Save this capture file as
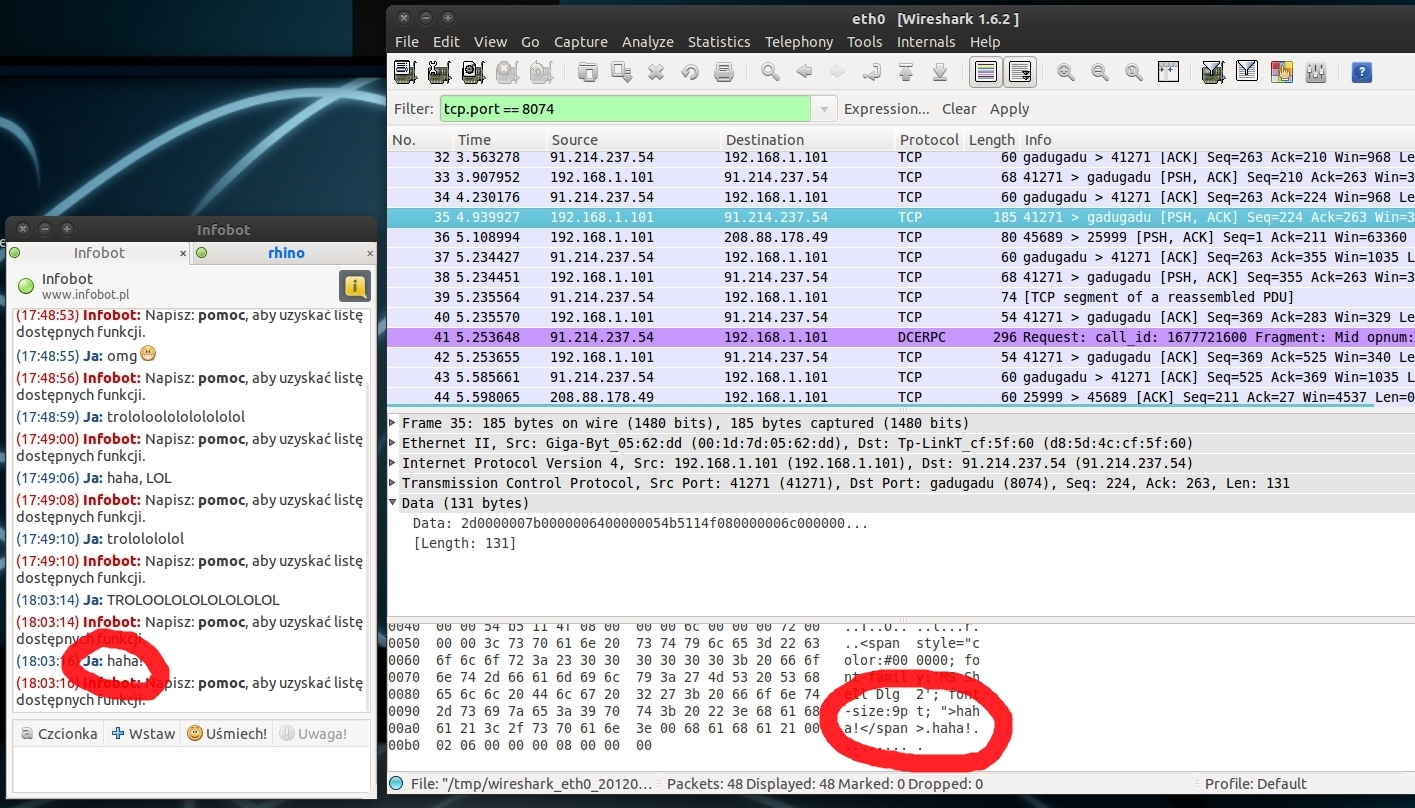Image resolution: width=1415 pixels, height=808 pixels. (622, 72)
